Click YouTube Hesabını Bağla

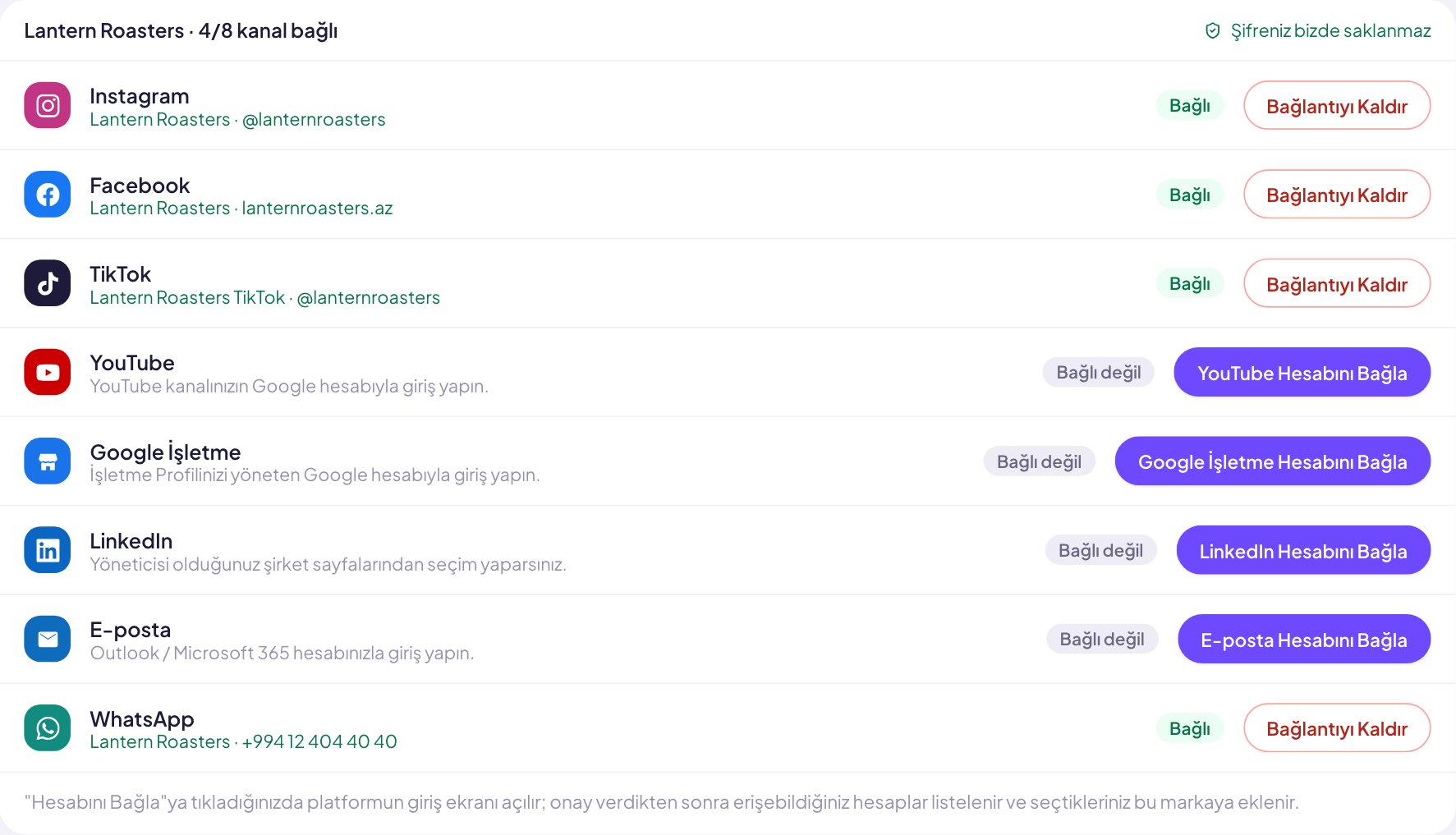(x=1302, y=372)
